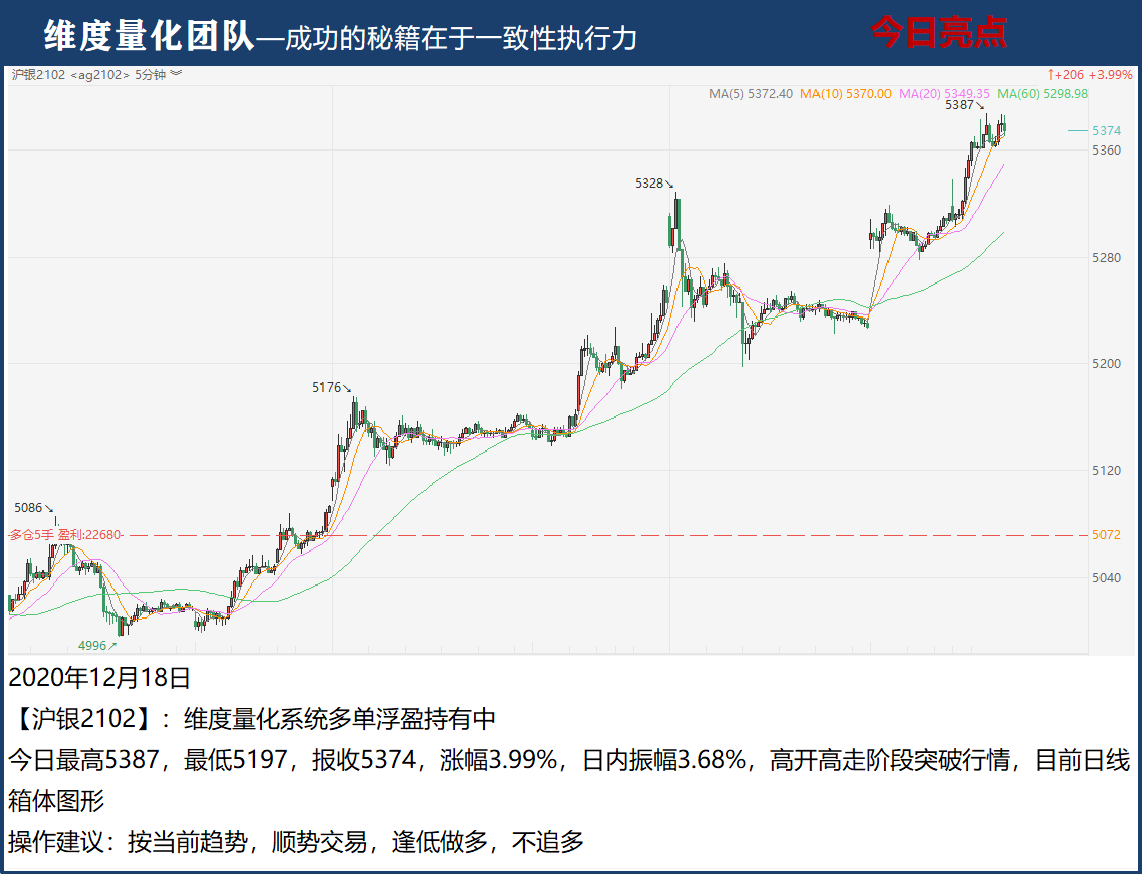1142x874 pixels.
Task: Click the 沪银2102 contract name
Action: pos(37,74)
